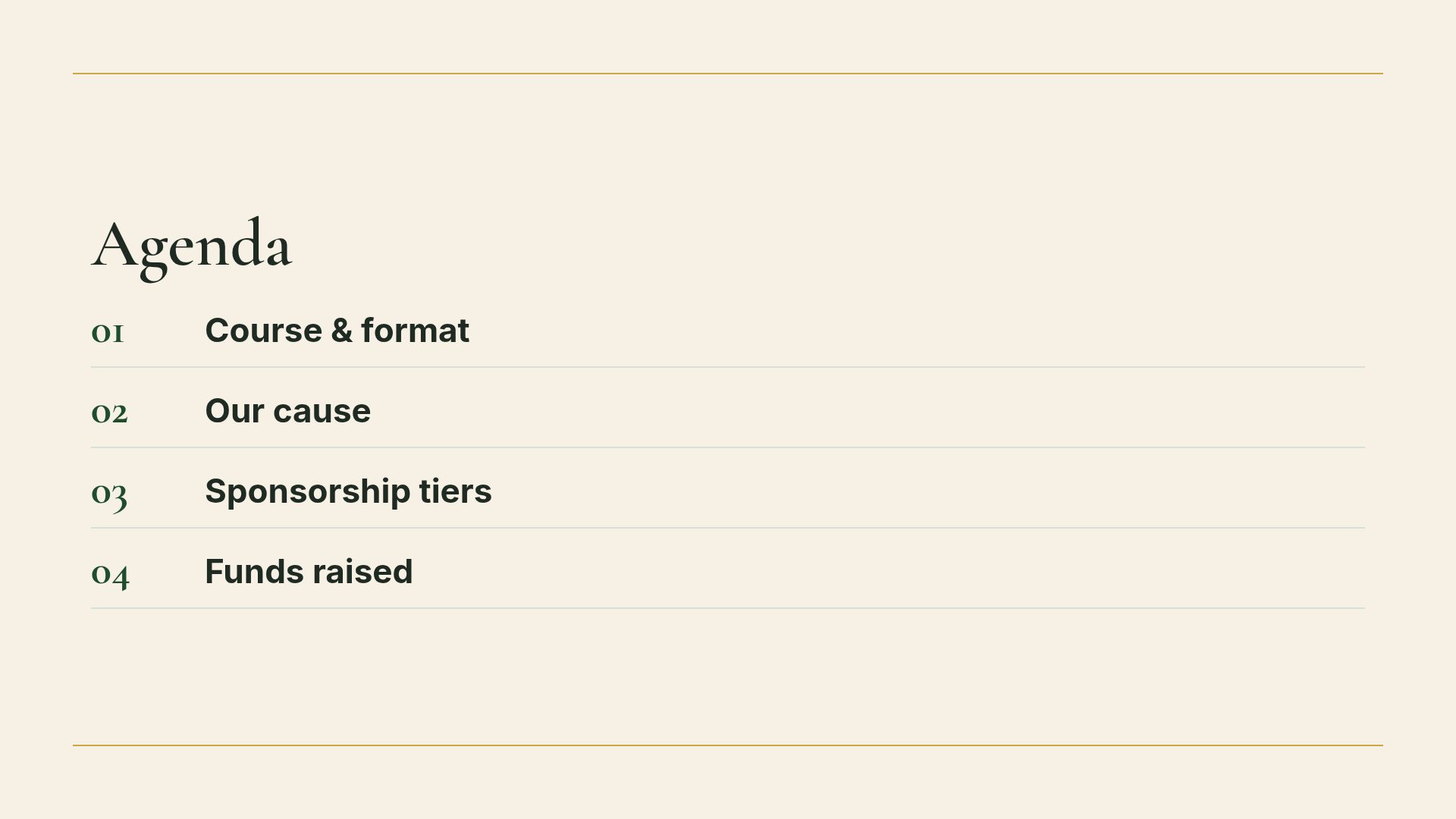The height and width of the screenshot is (819, 1456).
Task: Open the Our cause agenda item
Action: click(287, 411)
